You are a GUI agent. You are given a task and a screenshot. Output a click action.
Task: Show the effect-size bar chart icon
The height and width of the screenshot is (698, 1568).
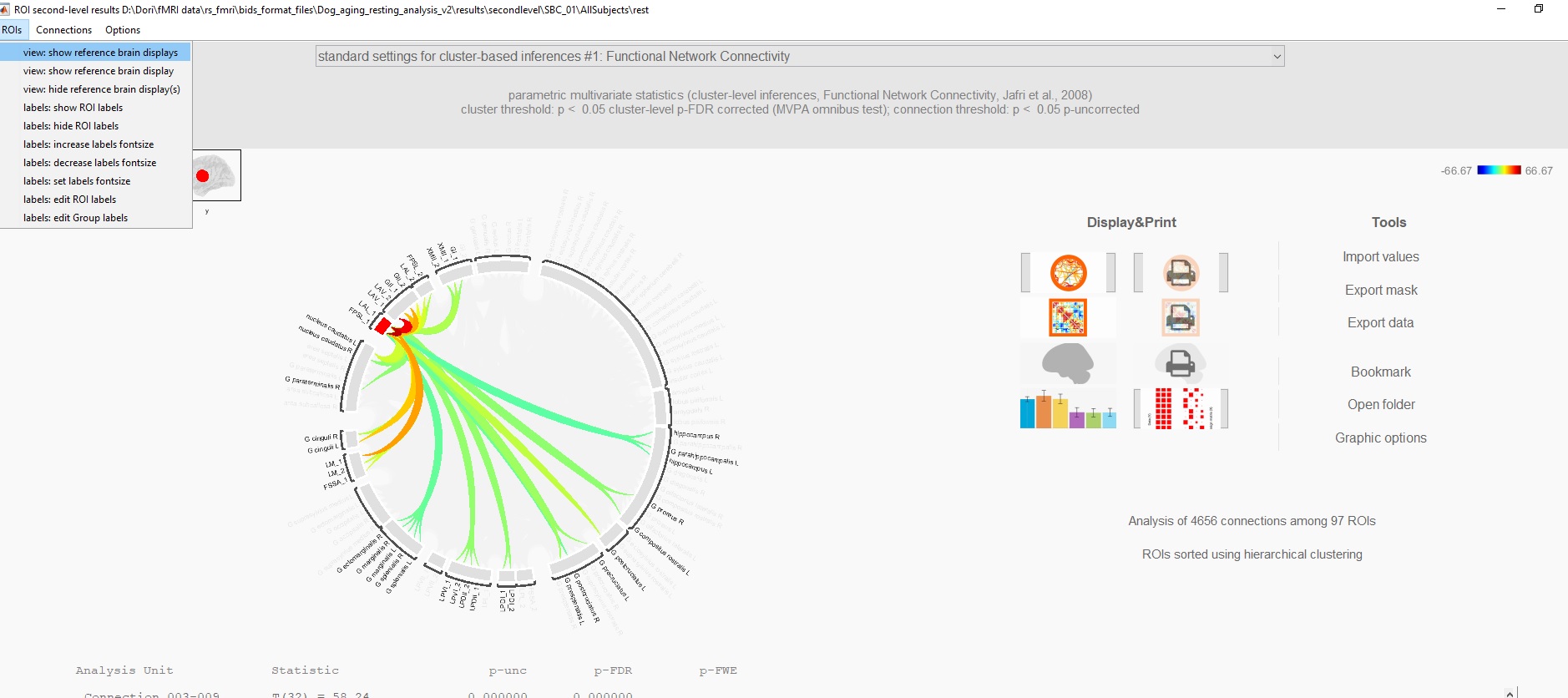click(x=1068, y=409)
